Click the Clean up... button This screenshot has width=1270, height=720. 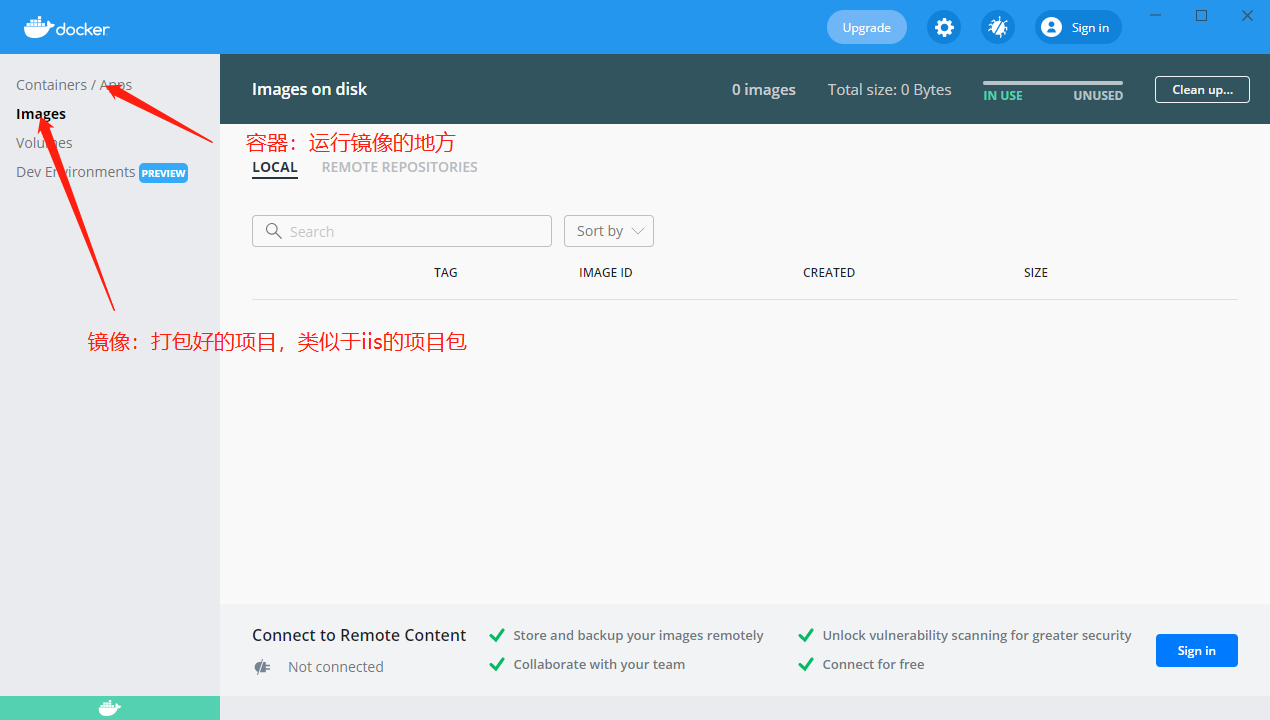click(1202, 89)
